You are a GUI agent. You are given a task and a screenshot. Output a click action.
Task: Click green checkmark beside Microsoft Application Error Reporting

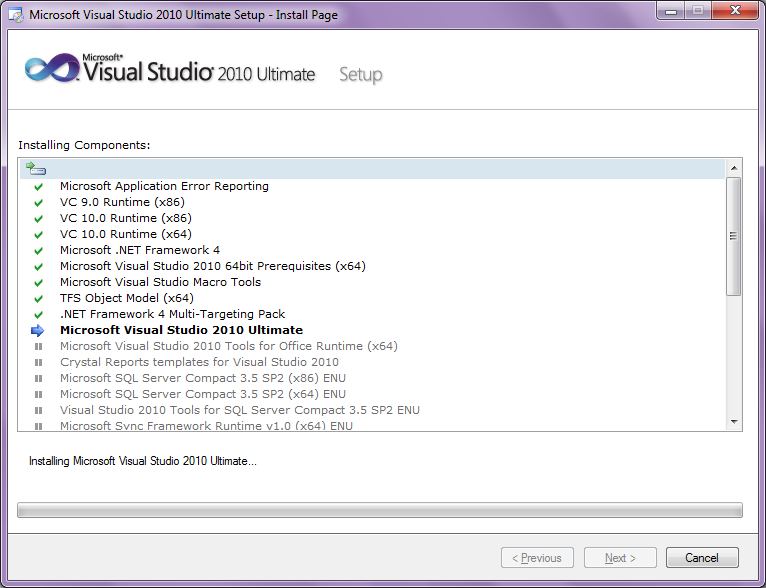tap(39, 187)
